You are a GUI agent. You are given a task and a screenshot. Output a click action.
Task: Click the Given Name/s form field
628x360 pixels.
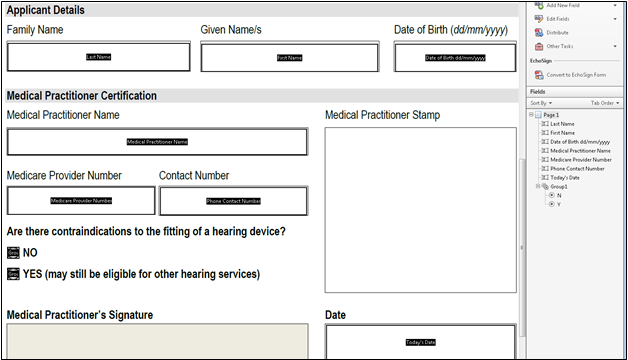(290, 57)
